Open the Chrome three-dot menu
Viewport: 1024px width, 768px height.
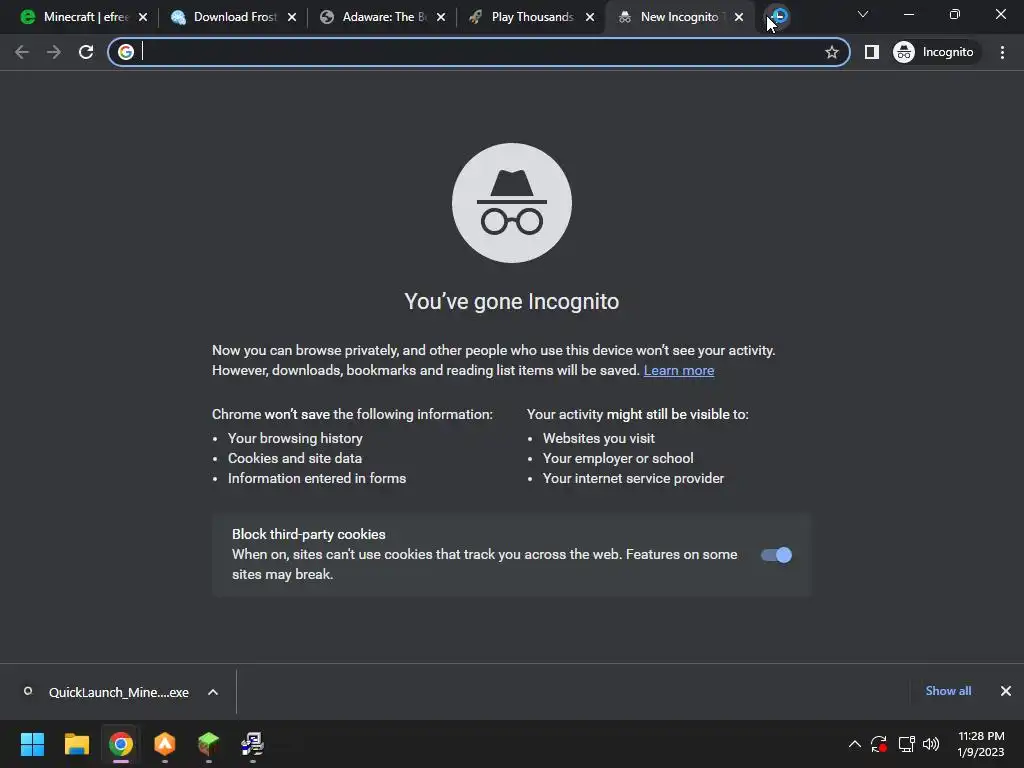point(1002,52)
